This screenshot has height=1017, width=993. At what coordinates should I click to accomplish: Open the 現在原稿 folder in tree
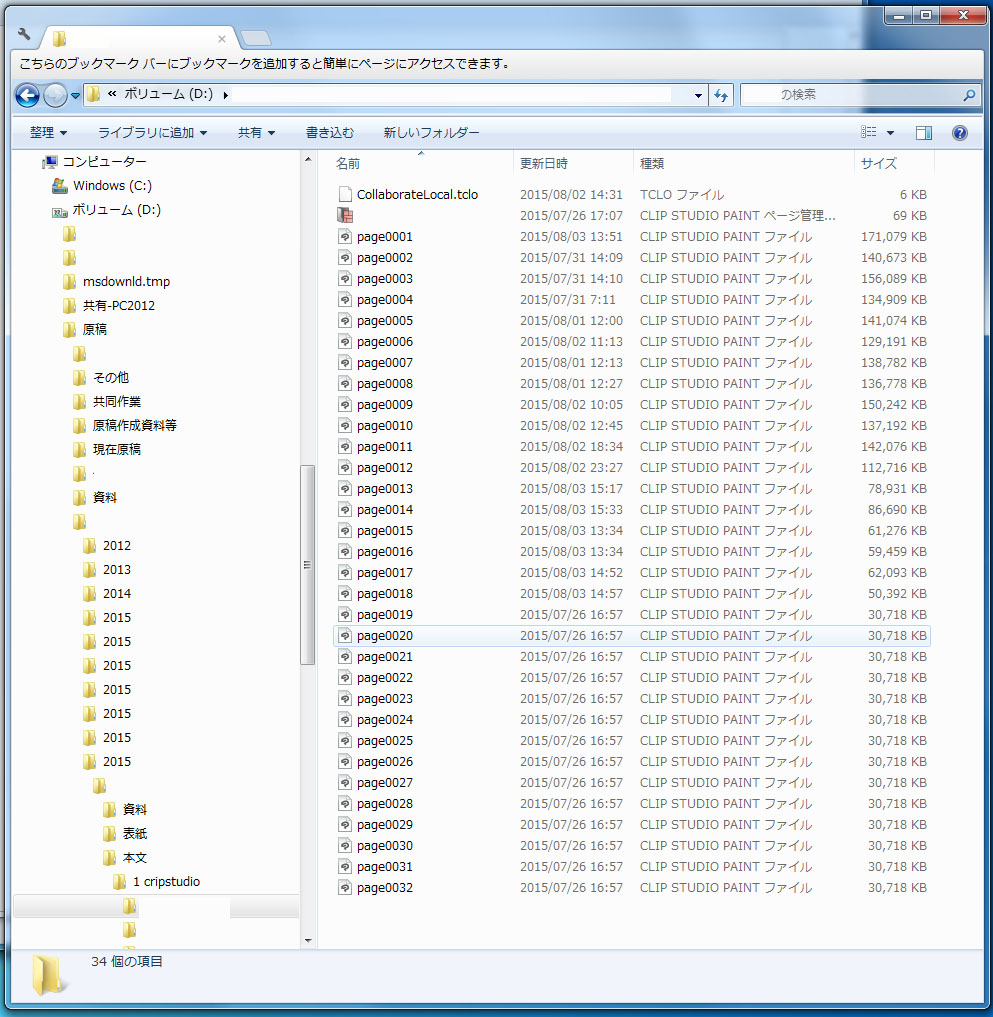(x=116, y=449)
